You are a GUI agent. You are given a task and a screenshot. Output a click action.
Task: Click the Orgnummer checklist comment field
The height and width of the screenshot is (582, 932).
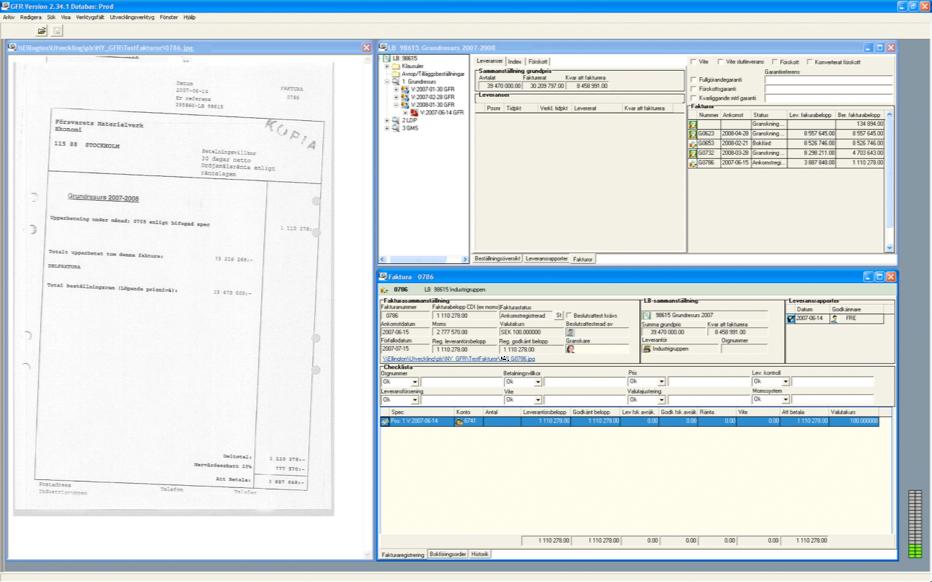click(x=461, y=382)
